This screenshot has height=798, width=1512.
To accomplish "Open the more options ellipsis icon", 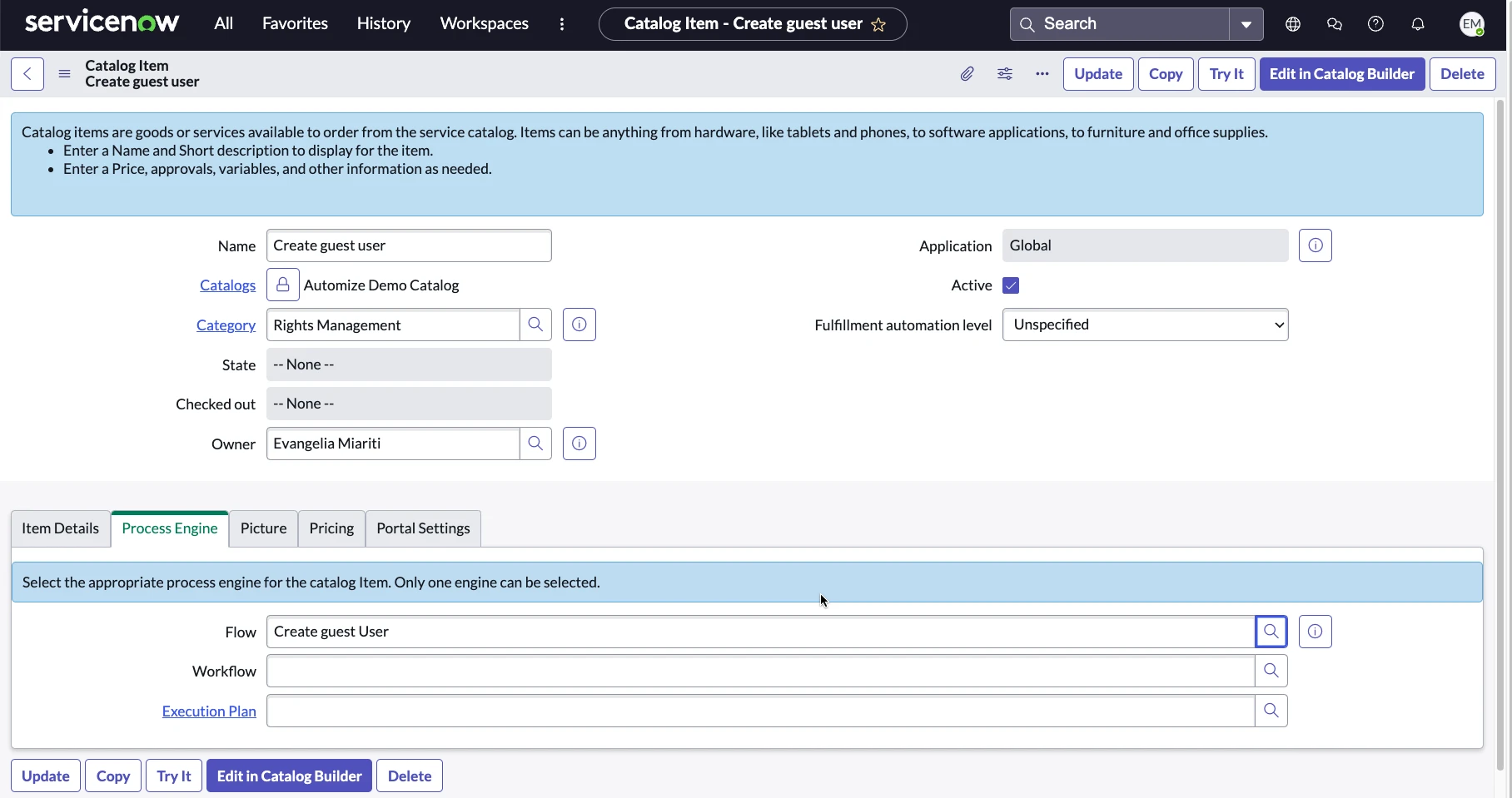I will (x=1042, y=74).
